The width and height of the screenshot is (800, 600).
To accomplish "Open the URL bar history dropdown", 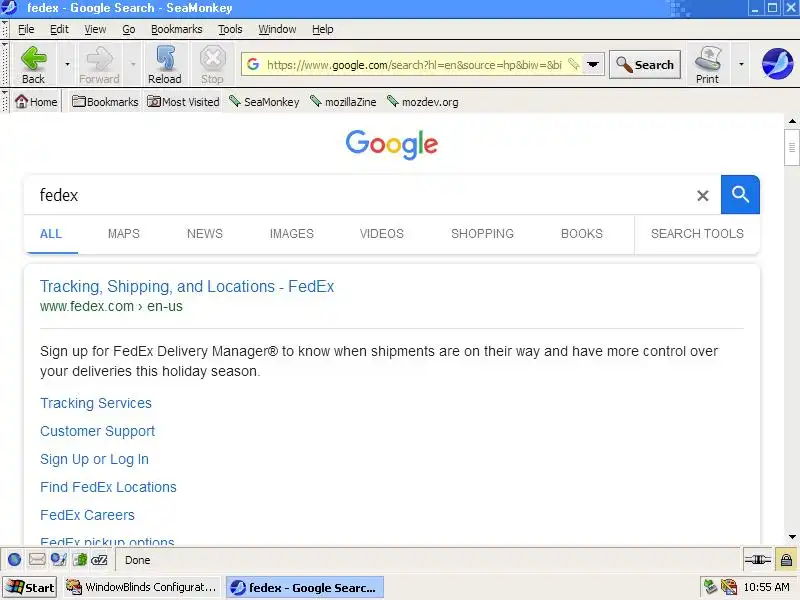I will point(593,64).
